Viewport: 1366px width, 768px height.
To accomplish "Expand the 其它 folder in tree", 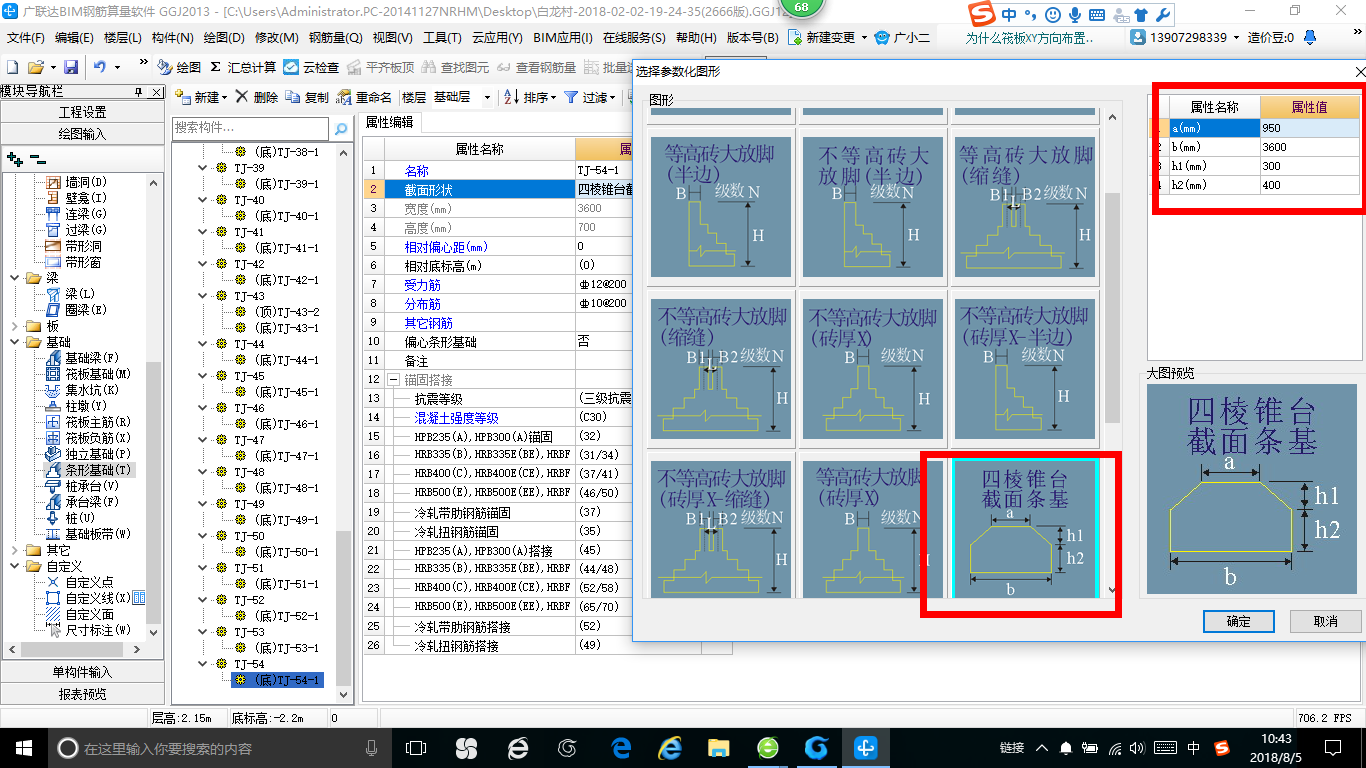I will click(14, 550).
